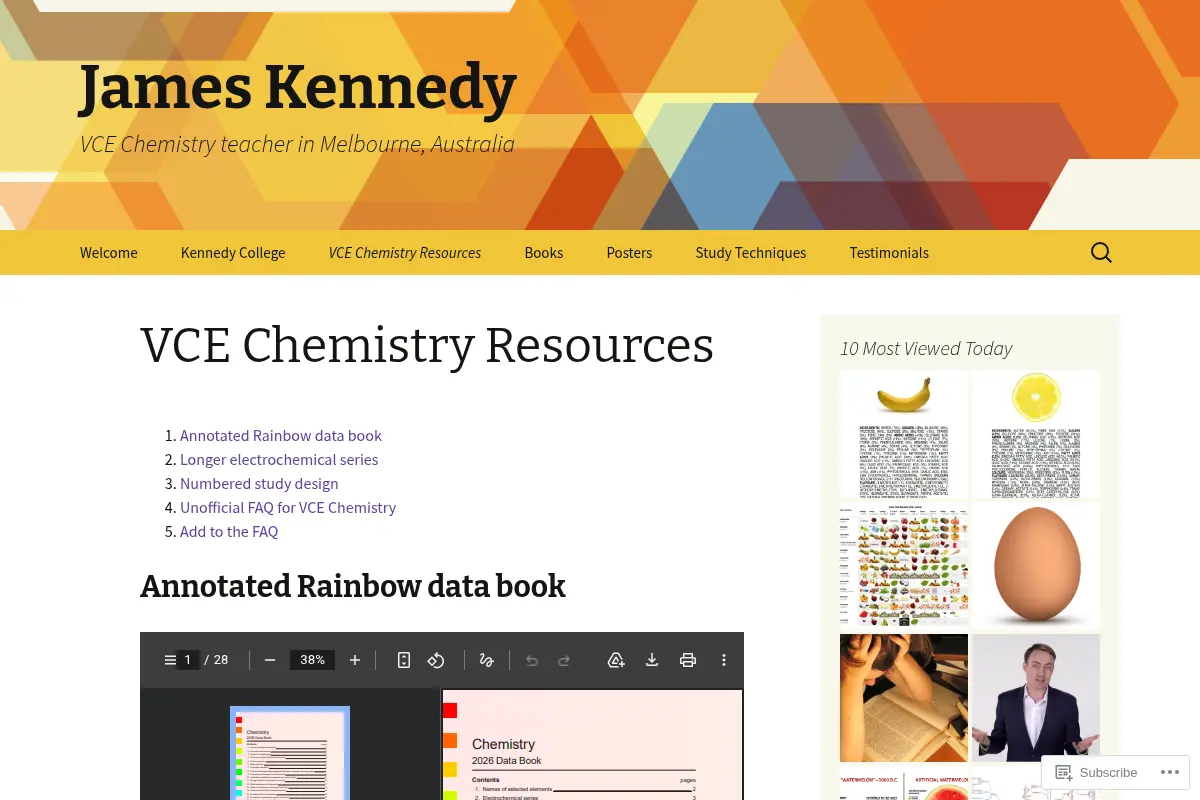Open the VCE Chemistry Resources menu item
This screenshot has width=1200, height=800.
click(405, 253)
